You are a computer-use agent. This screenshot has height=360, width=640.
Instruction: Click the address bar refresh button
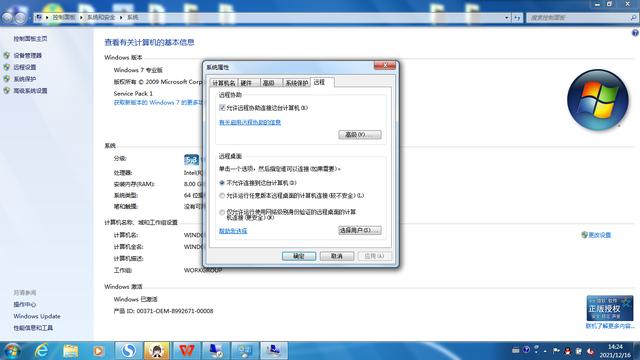click(517, 18)
